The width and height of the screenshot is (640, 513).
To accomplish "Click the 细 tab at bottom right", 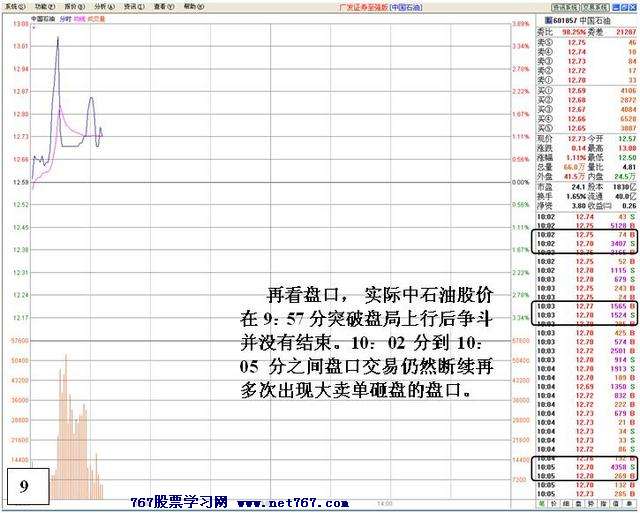I will (567, 504).
